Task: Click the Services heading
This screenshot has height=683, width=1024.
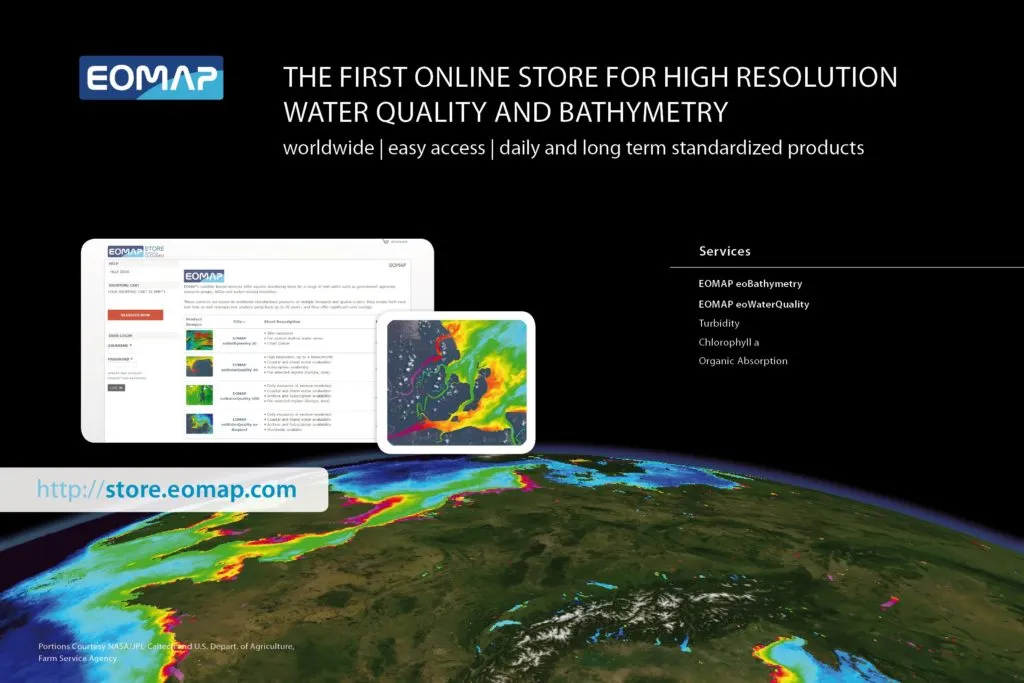Action: tap(724, 251)
